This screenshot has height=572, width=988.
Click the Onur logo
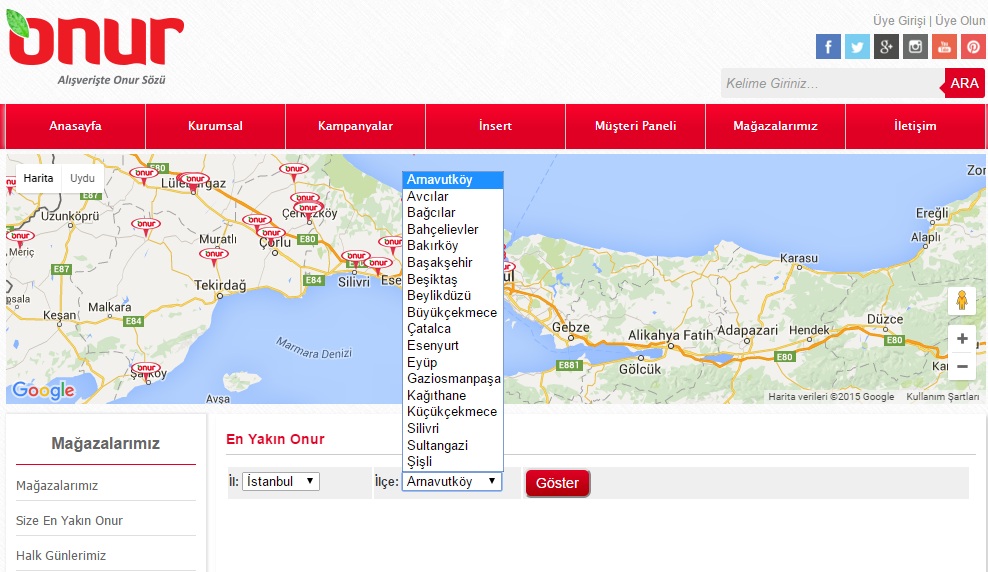[95, 47]
